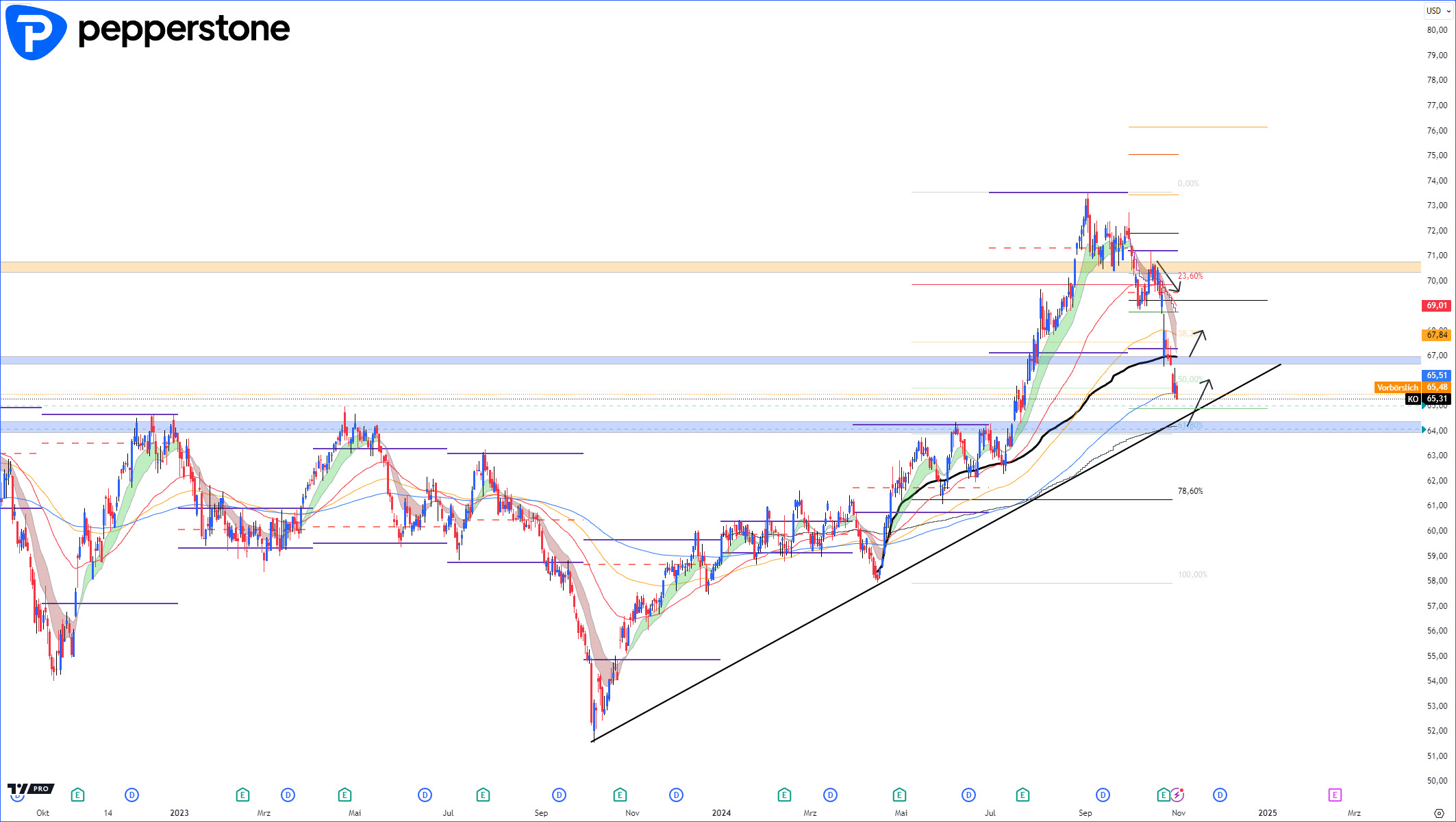Viewport: 1456px width, 822px height.
Task: Click the Vorbörslich pre-market label
Action: click(1397, 388)
